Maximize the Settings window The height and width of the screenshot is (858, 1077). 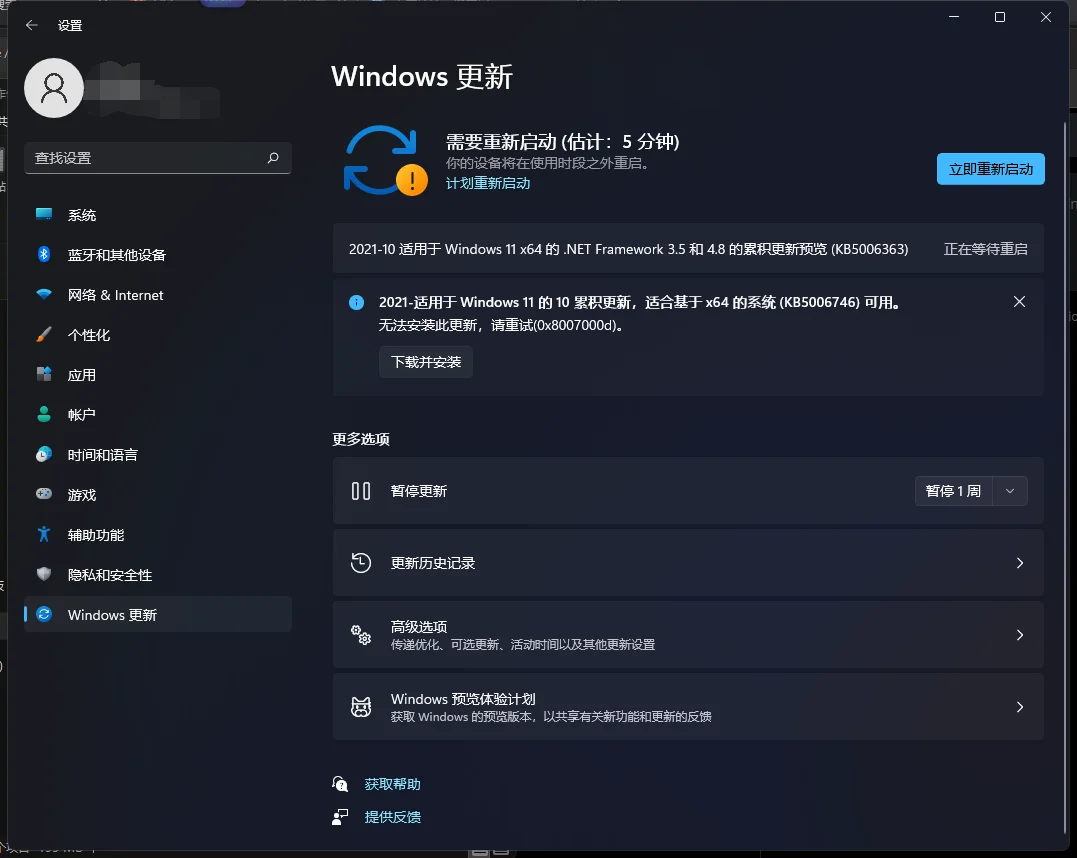pyautogui.click(x=1000, y=17)
